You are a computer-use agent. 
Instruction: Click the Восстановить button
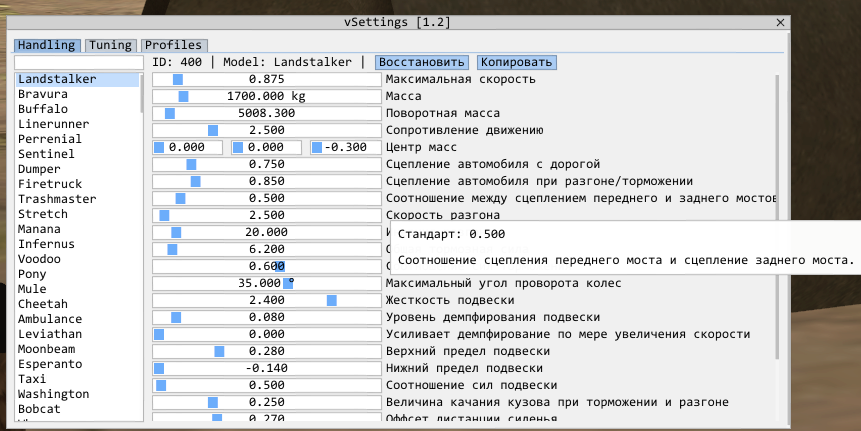click(421, 62)
